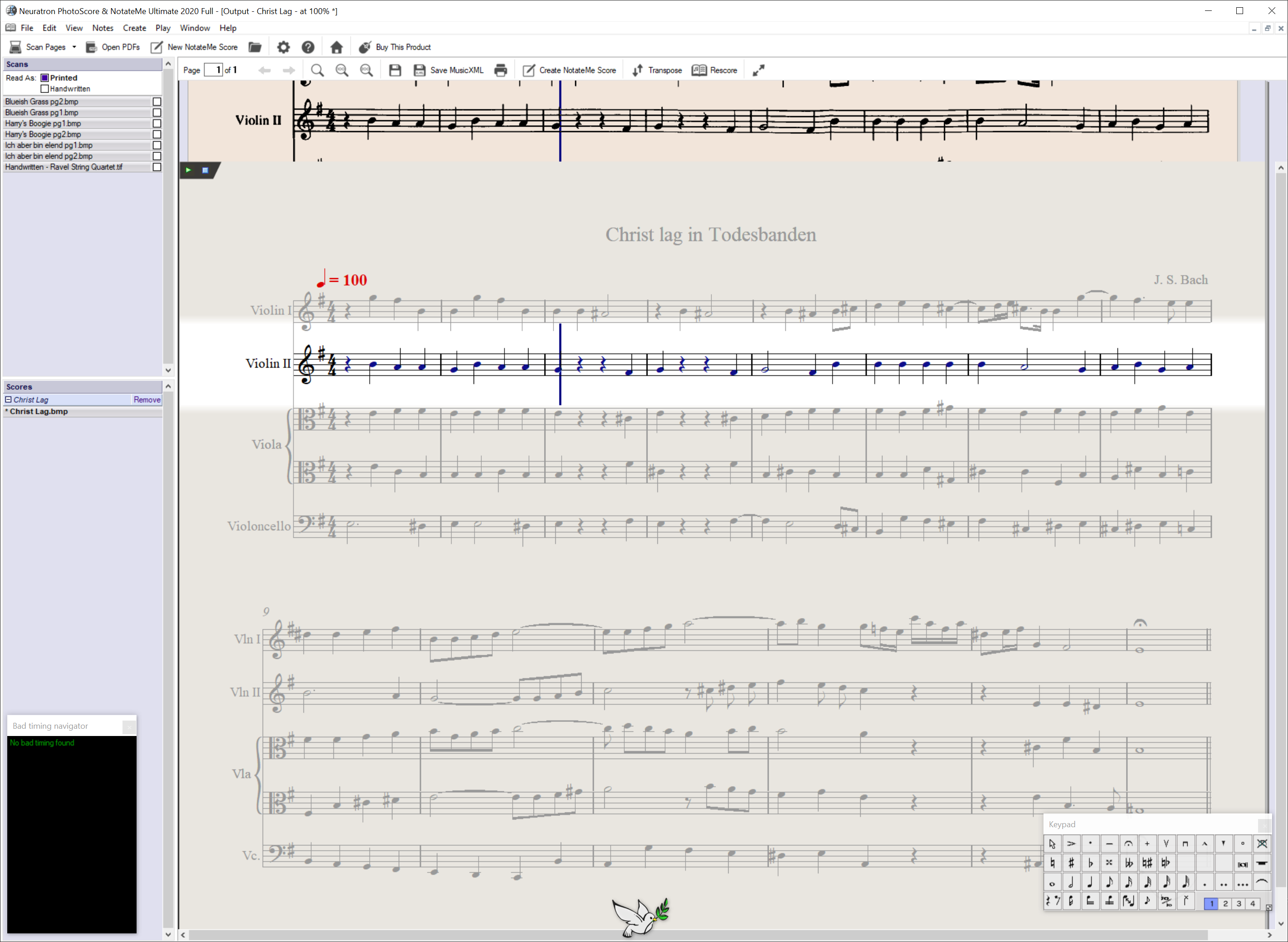Check the box for Ich aber bin elend pg1.bmp
1288x942 pixels.
(157, 145)
